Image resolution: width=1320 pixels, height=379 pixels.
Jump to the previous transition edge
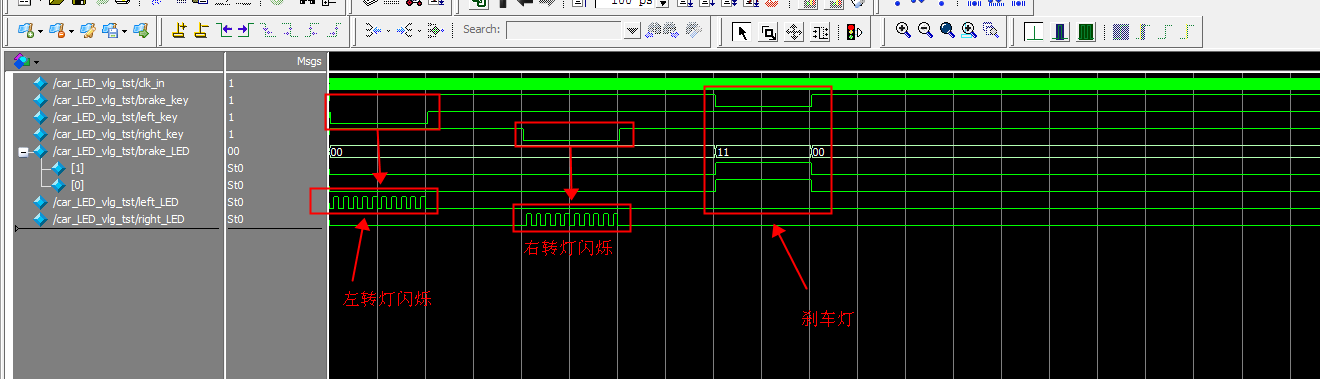tap(223, 31)
